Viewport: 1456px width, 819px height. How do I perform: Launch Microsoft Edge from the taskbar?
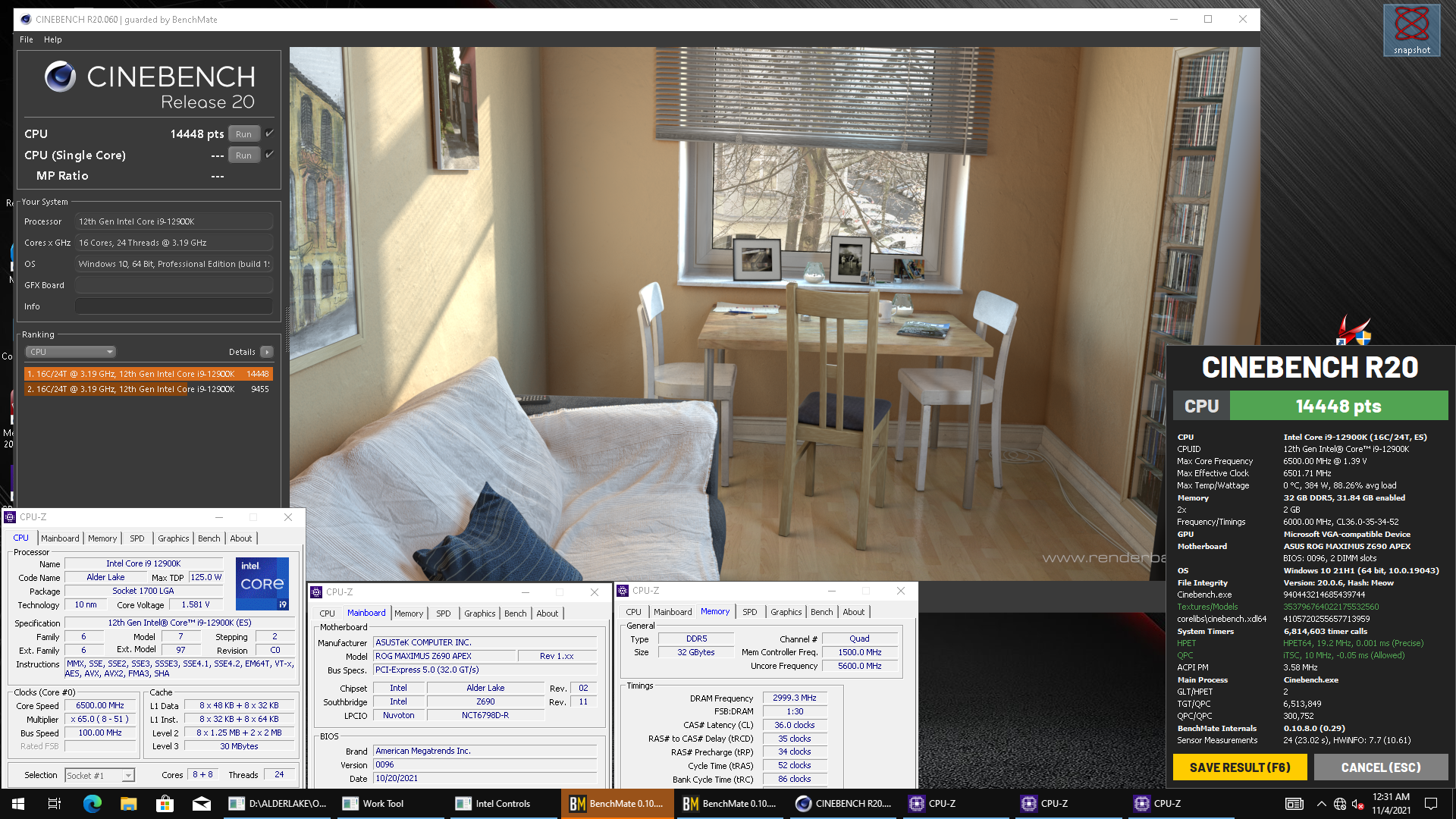92,804
